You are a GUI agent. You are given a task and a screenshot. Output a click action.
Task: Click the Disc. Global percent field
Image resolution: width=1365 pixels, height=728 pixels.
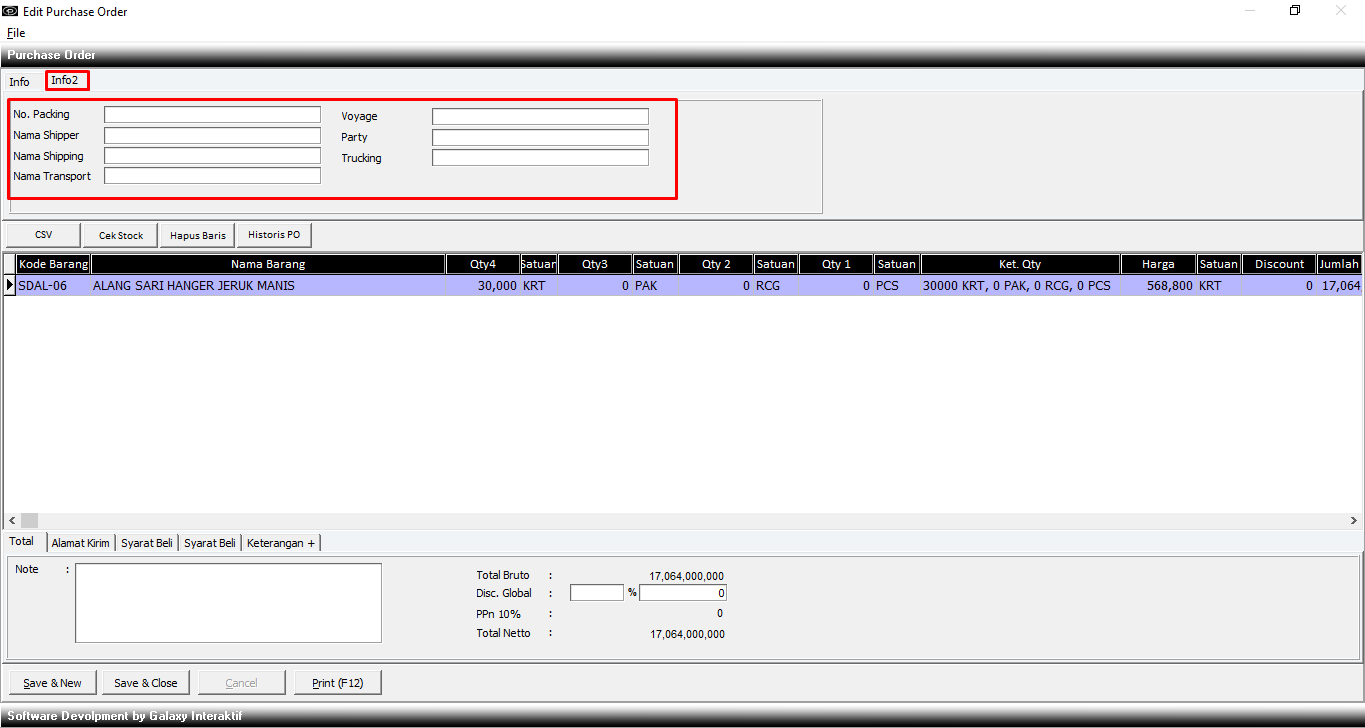pyautogui.click(x=597, y=593)
